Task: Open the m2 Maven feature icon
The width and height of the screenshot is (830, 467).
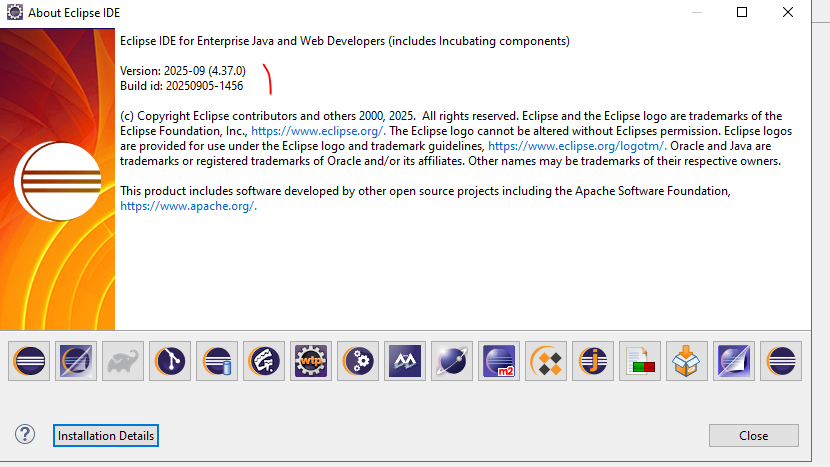Action: [x=499, y=361]
